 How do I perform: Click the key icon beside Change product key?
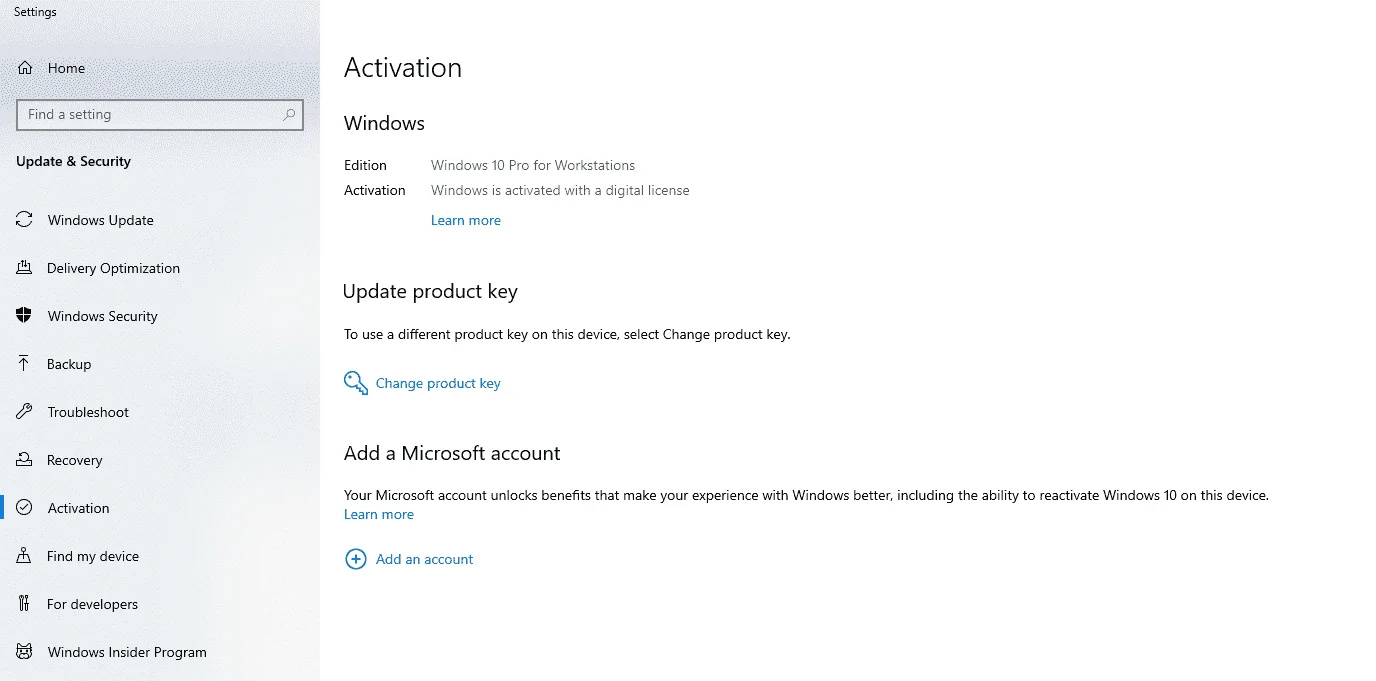[356, 383]
